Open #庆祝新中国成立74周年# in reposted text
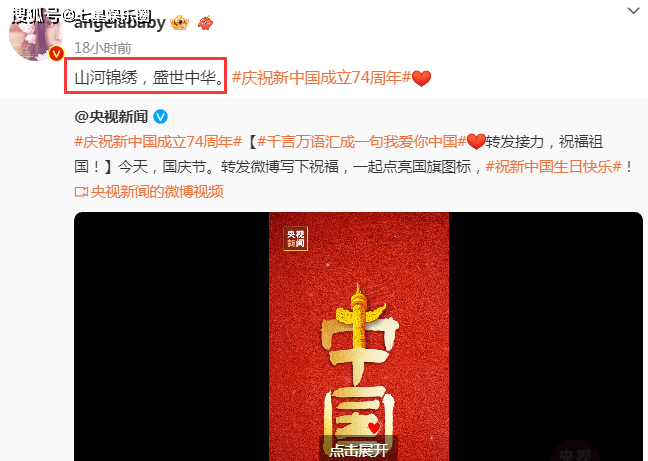Screen dimensions: 648x461 (x=158, y=142)
